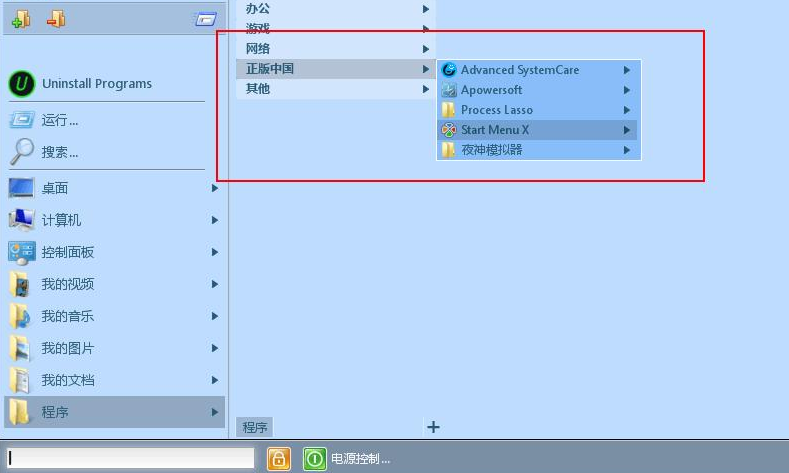Click the 我的视频 folder icon
The width and height of the screenshot is (789, 473).
click(21, 284)
